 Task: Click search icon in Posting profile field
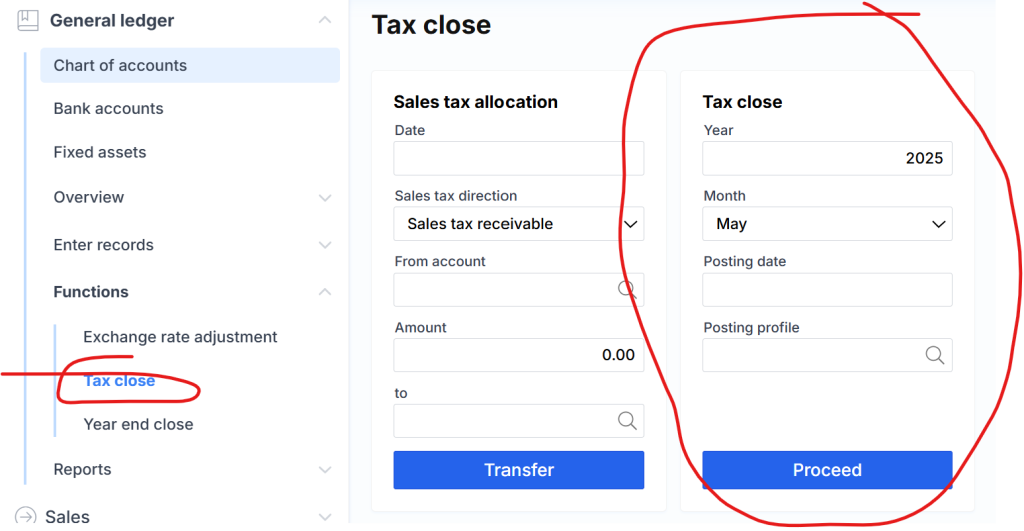point(934,355)
